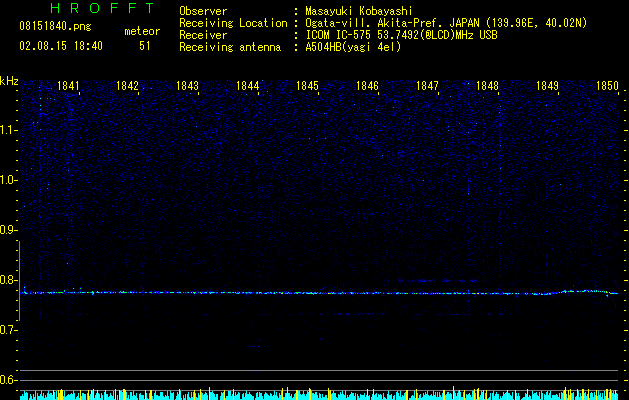Click the meteor count value 51
This screenshot has width=629, height=400.
[x=144, y=46]
